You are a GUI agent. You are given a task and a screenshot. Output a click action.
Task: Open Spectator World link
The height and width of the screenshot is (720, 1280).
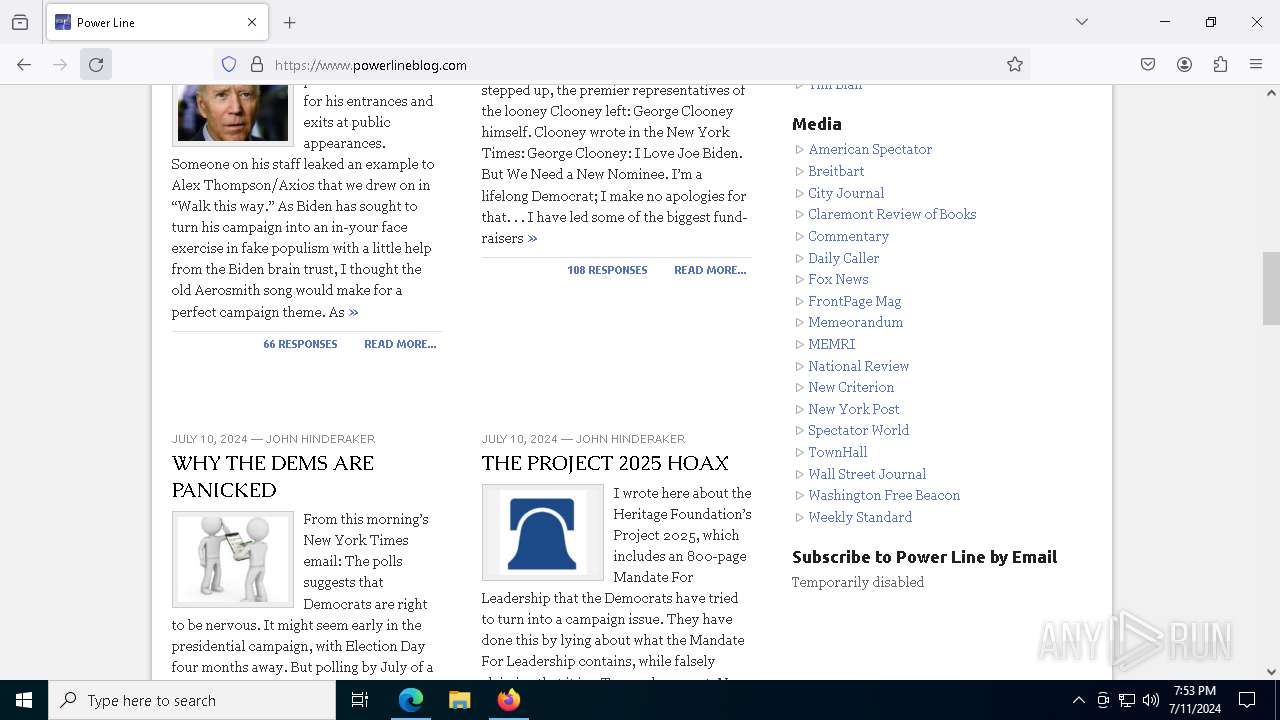click(859, 430)
